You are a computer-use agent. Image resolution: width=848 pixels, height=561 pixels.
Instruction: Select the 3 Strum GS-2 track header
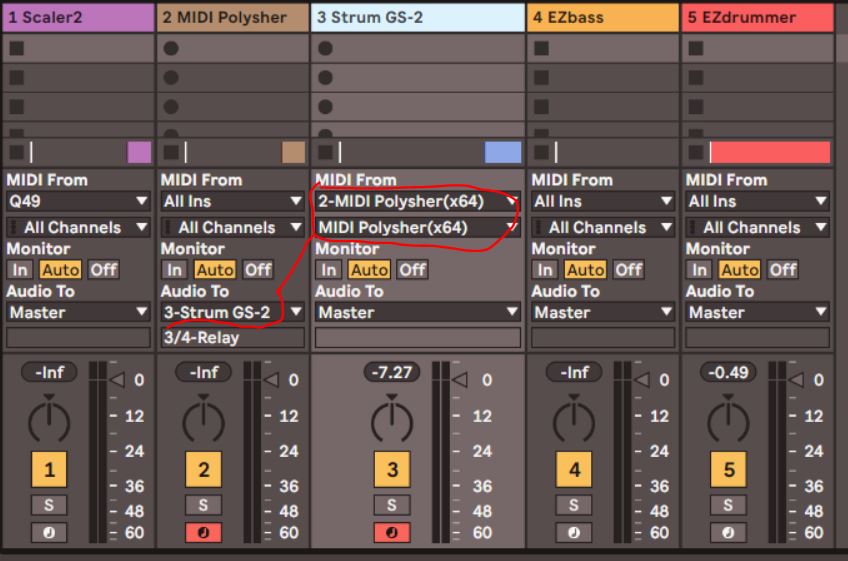(418, 17)
